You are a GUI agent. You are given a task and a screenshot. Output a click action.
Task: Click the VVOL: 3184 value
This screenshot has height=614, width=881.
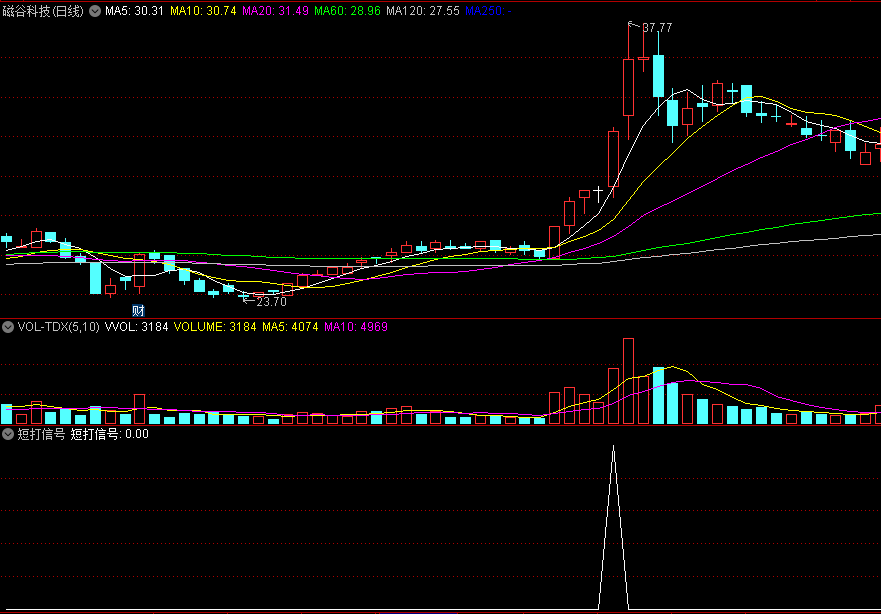[x=137, y=327]
